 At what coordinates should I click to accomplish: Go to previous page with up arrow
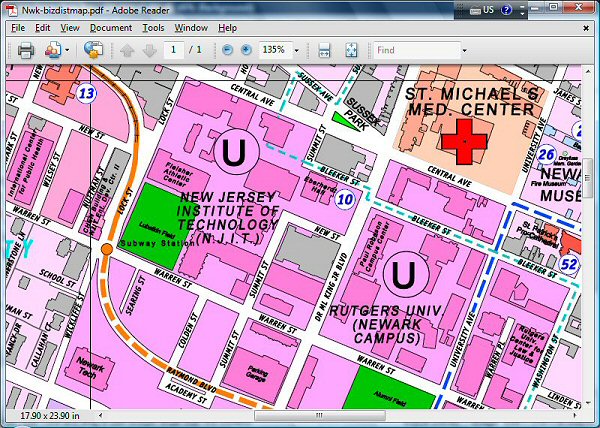(127, 50)
